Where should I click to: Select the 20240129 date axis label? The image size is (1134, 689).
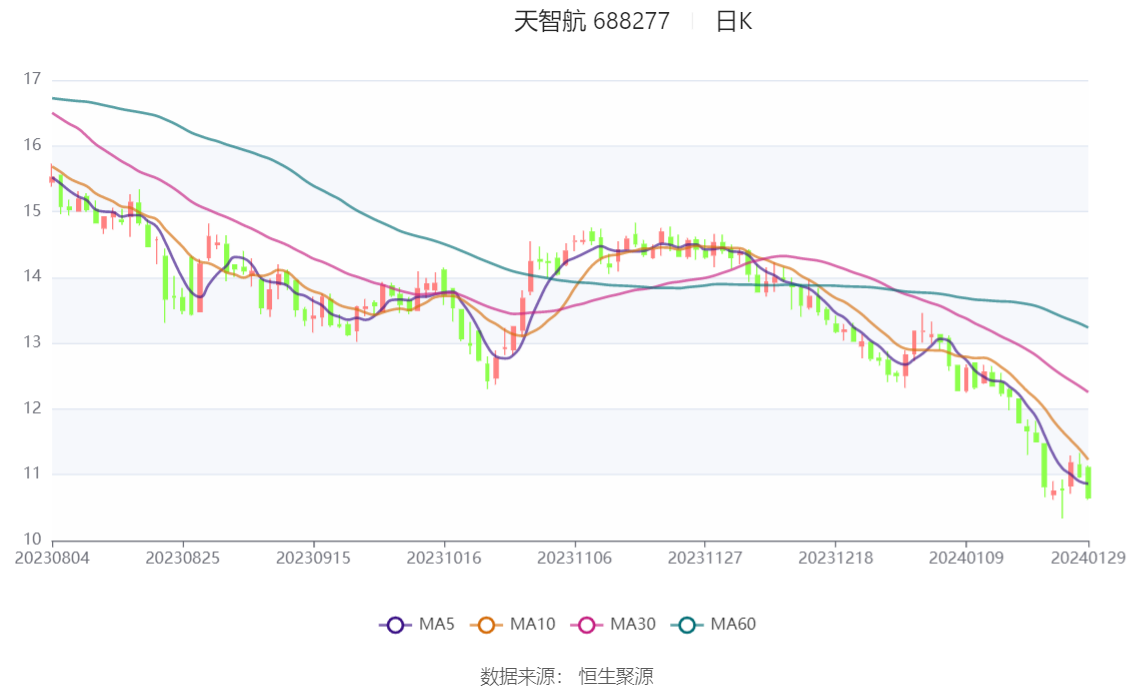point(1088,558)
